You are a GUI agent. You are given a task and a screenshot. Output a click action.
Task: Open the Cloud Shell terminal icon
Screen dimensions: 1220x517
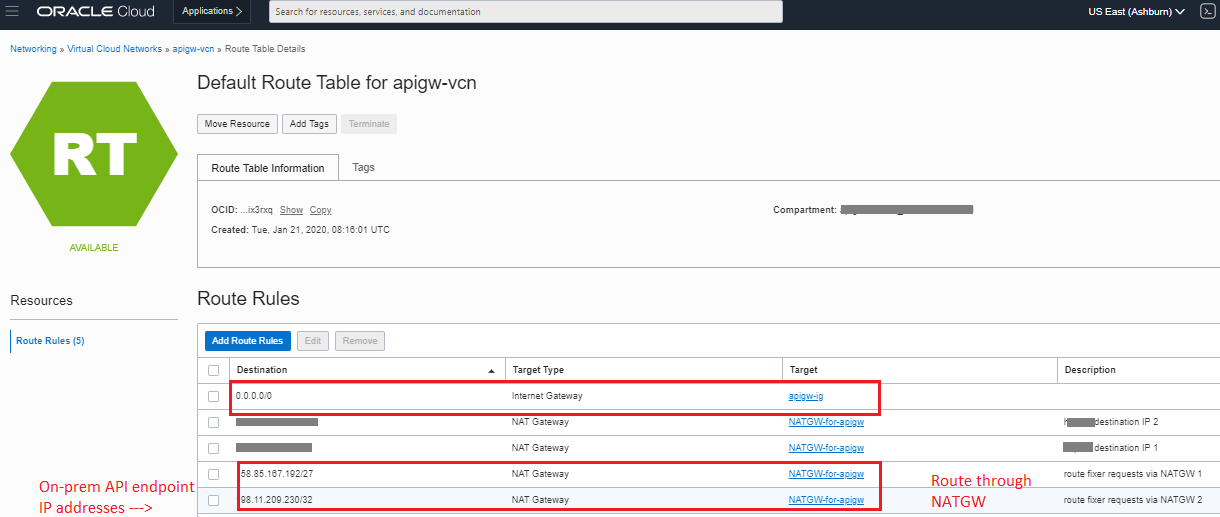click(x=1206, y=12)
